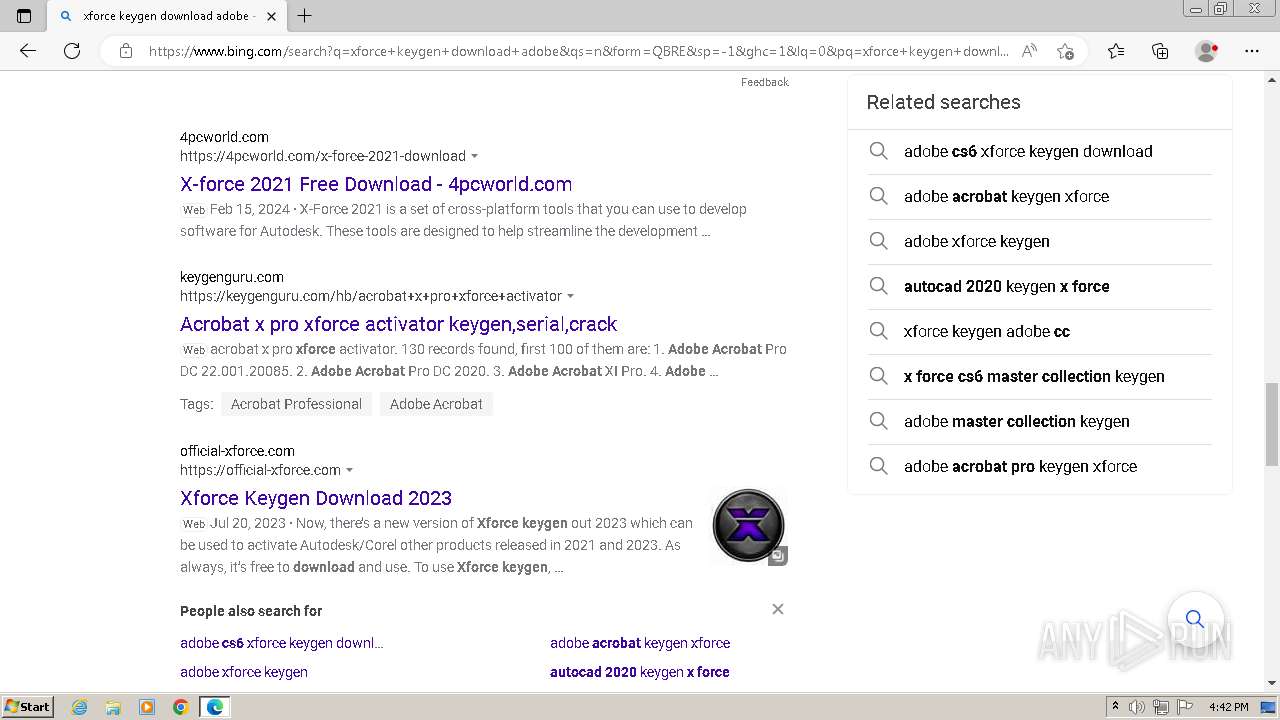The image size is (1280, 720).
Task: Open Acrobat x pro xforce activator result
Action: point(399,324)
